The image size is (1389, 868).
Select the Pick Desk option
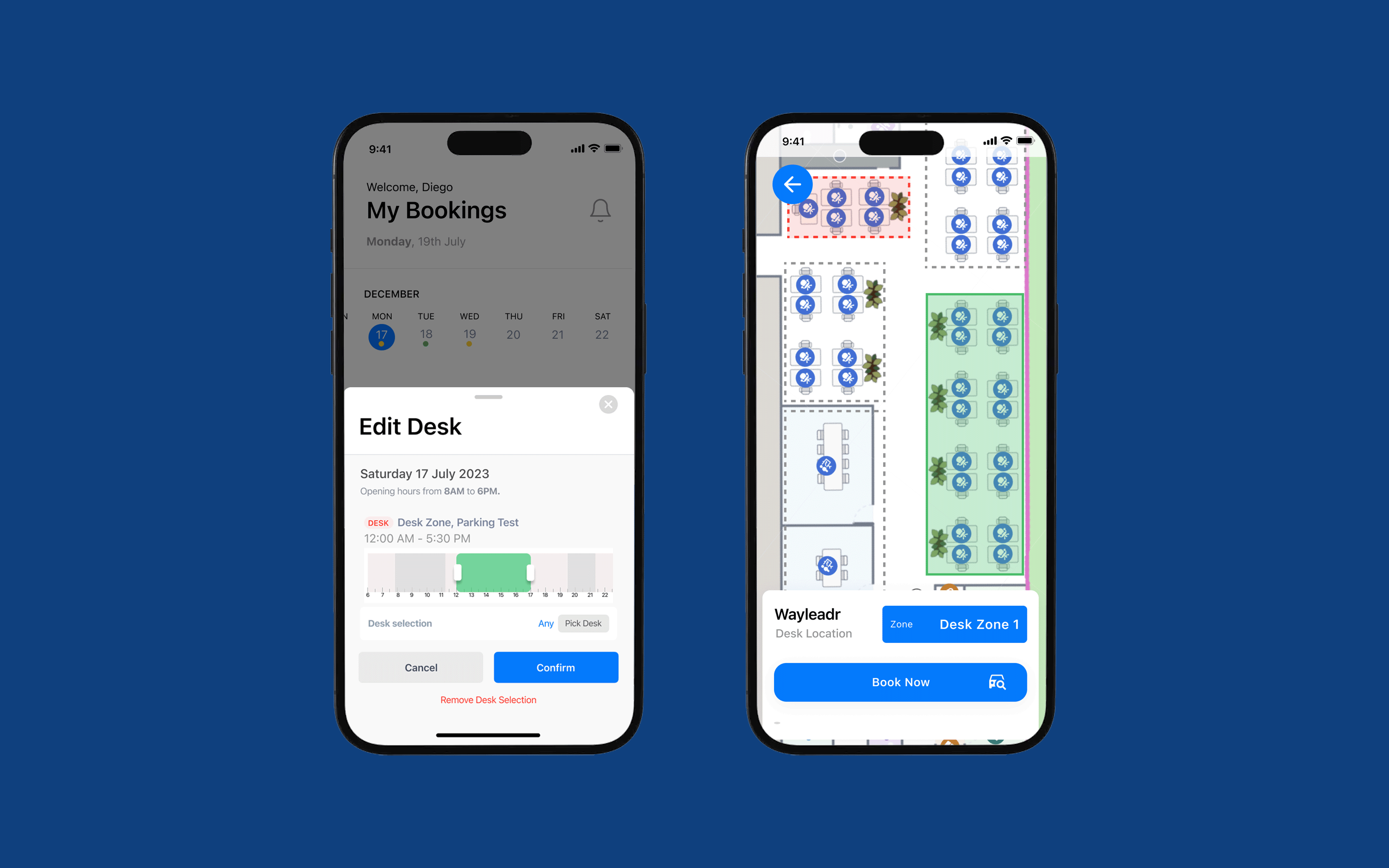click(x=584, y=623)
